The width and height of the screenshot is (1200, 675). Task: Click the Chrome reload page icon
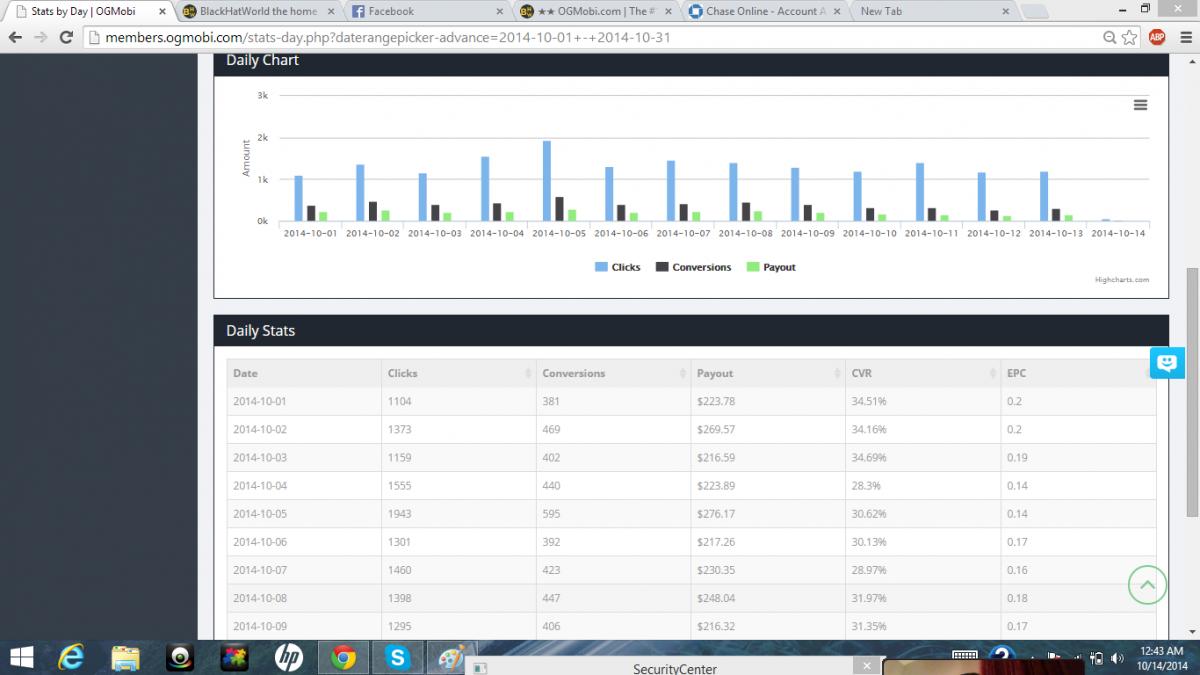tap(66, 37)
